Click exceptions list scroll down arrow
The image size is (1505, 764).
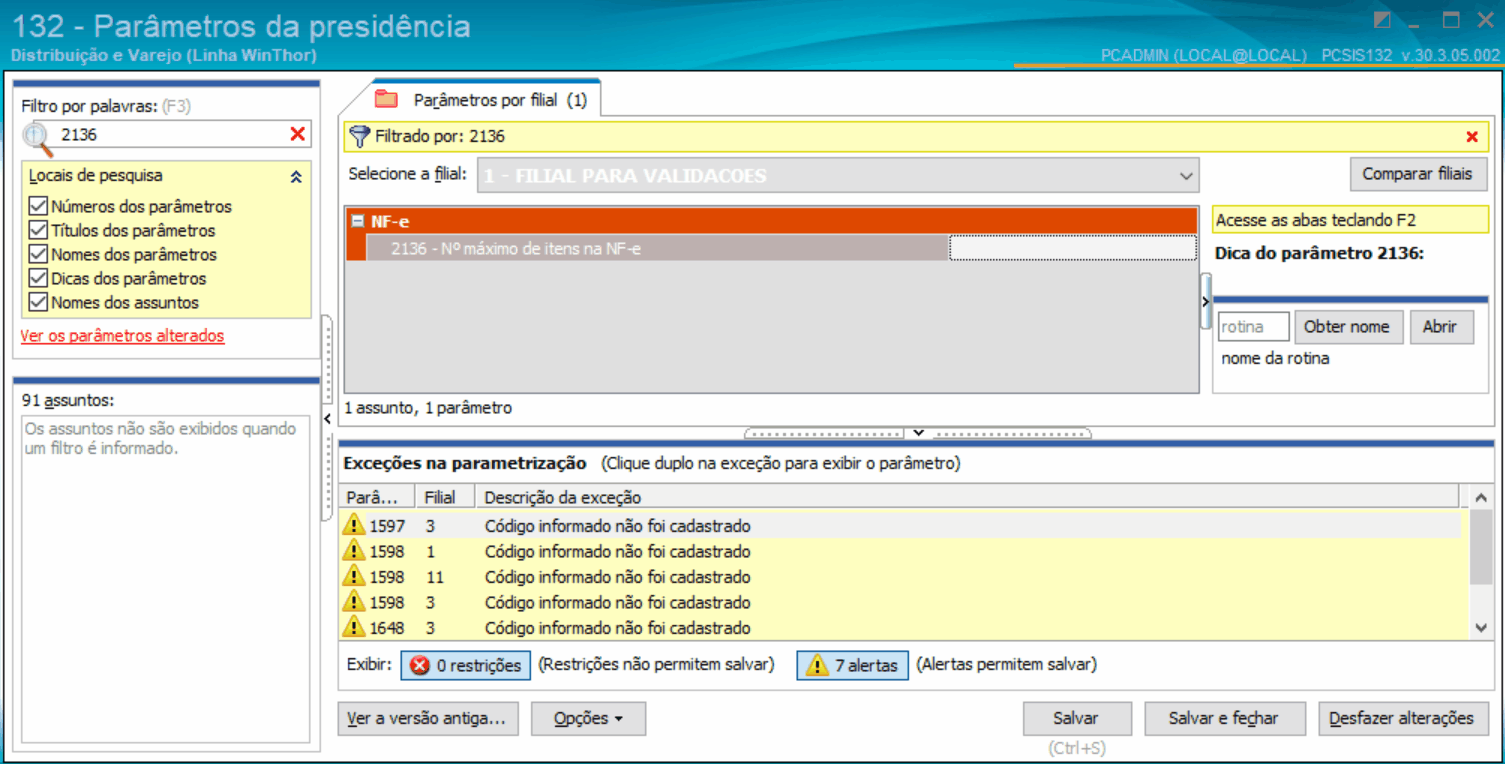point(1481,627)
